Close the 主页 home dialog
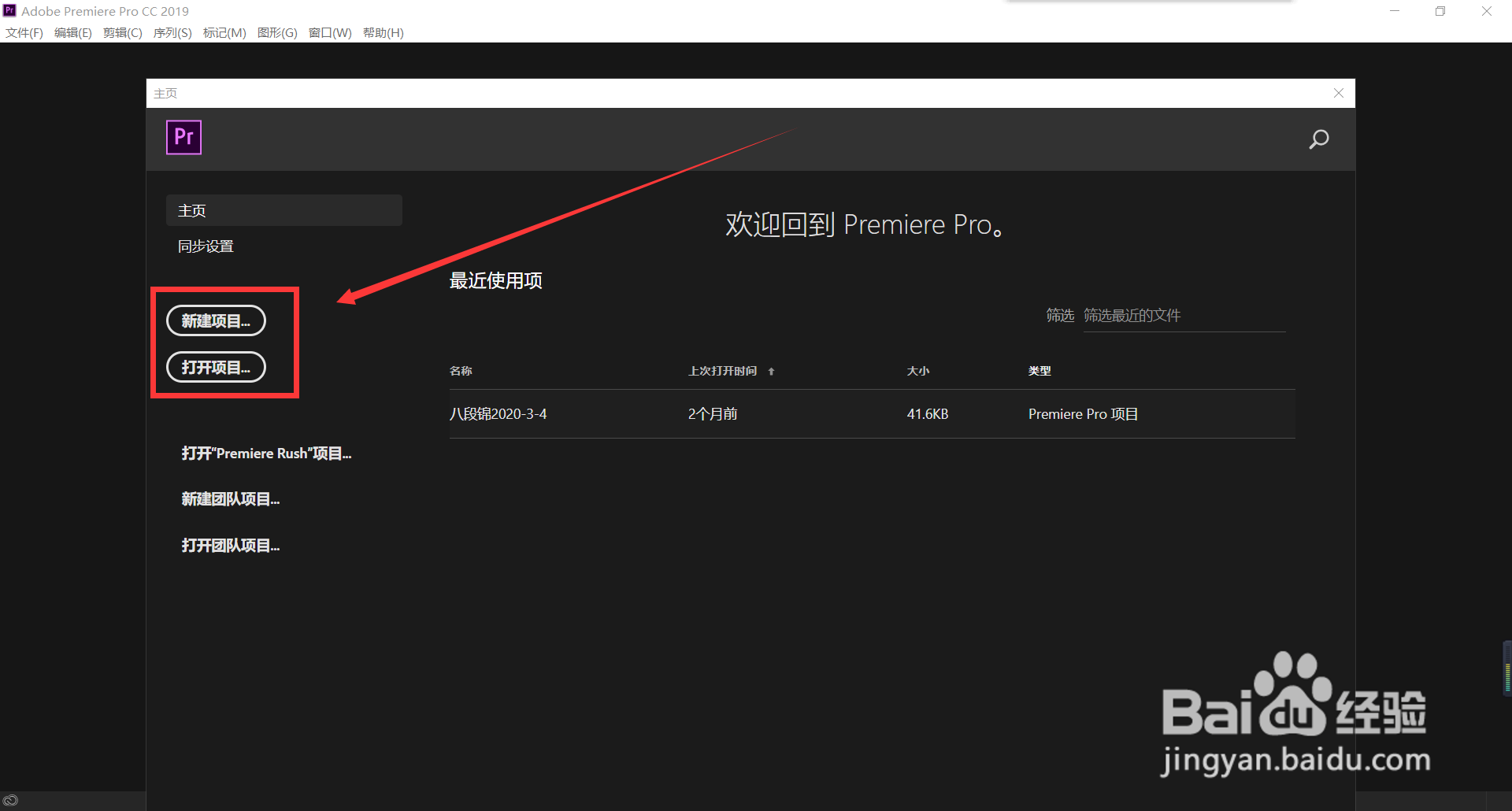The width and height of the screenshot is (1512, 811). coord(1339,93)
